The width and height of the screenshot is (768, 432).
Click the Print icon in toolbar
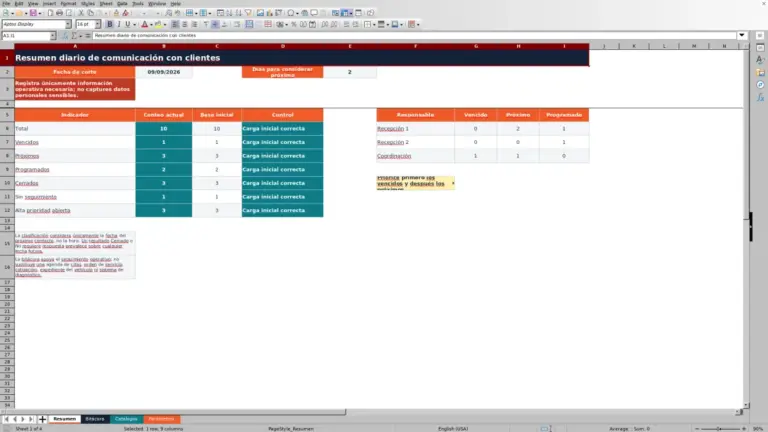pos(59,13)
